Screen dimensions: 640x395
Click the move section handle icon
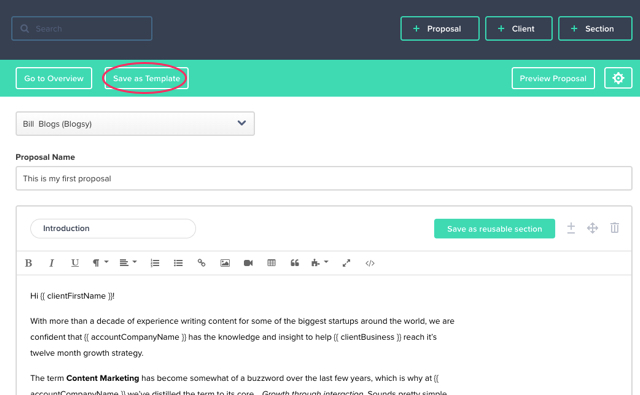(x=593, y=228)
